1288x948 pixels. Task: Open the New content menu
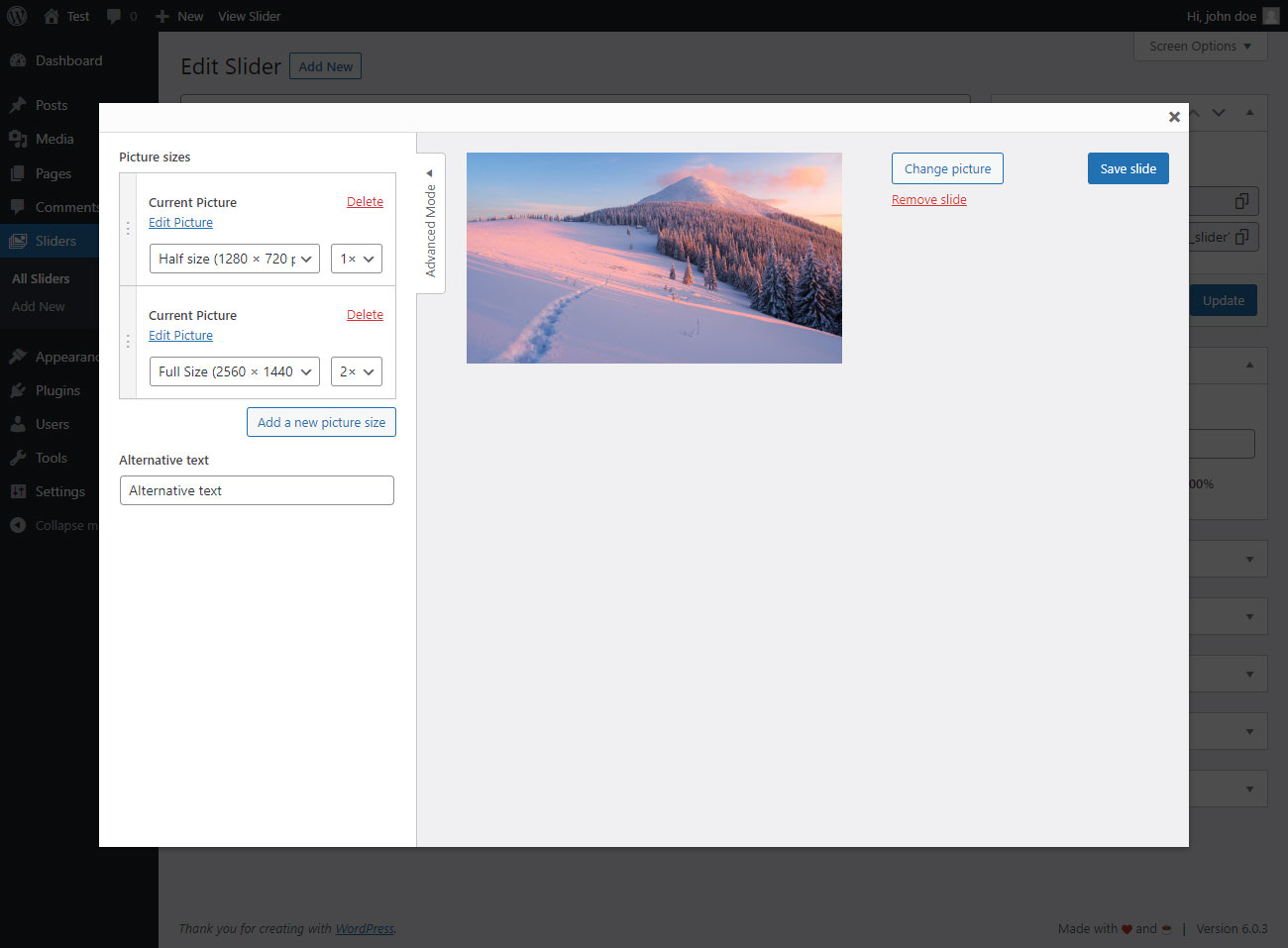pyautogui.click(x=179, y=16)
